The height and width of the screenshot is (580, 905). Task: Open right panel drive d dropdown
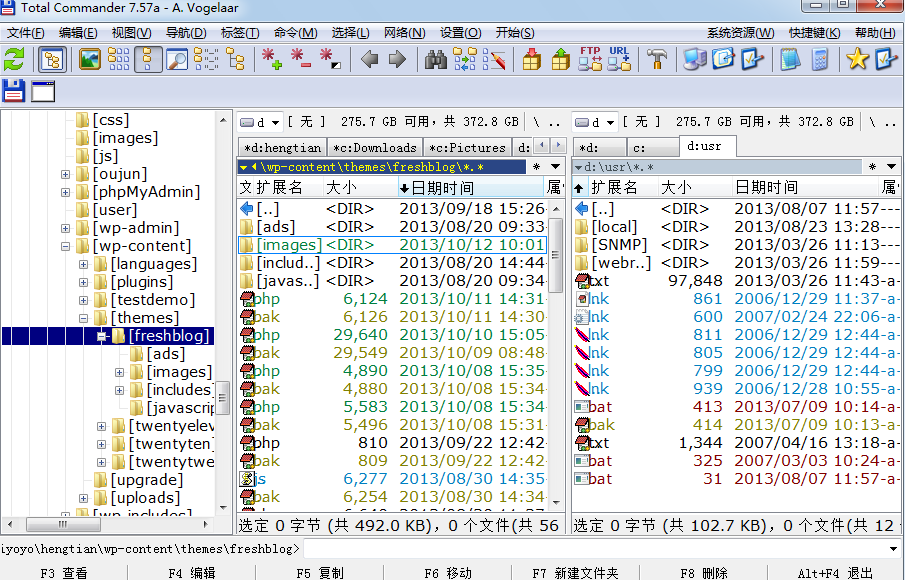point(594,122)
